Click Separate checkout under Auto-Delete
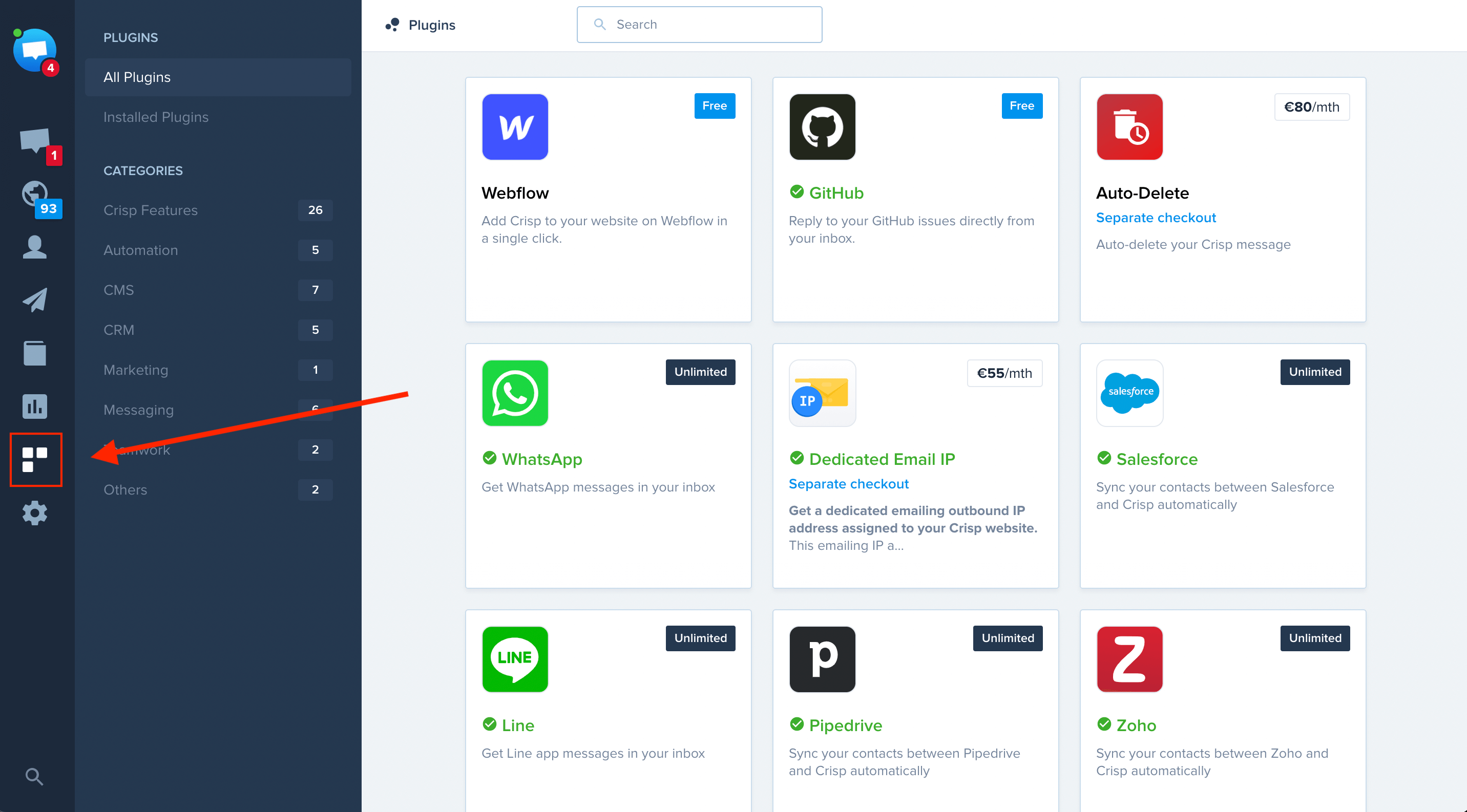This screenshot has height=812, width=1467. tap(1156, 218)
